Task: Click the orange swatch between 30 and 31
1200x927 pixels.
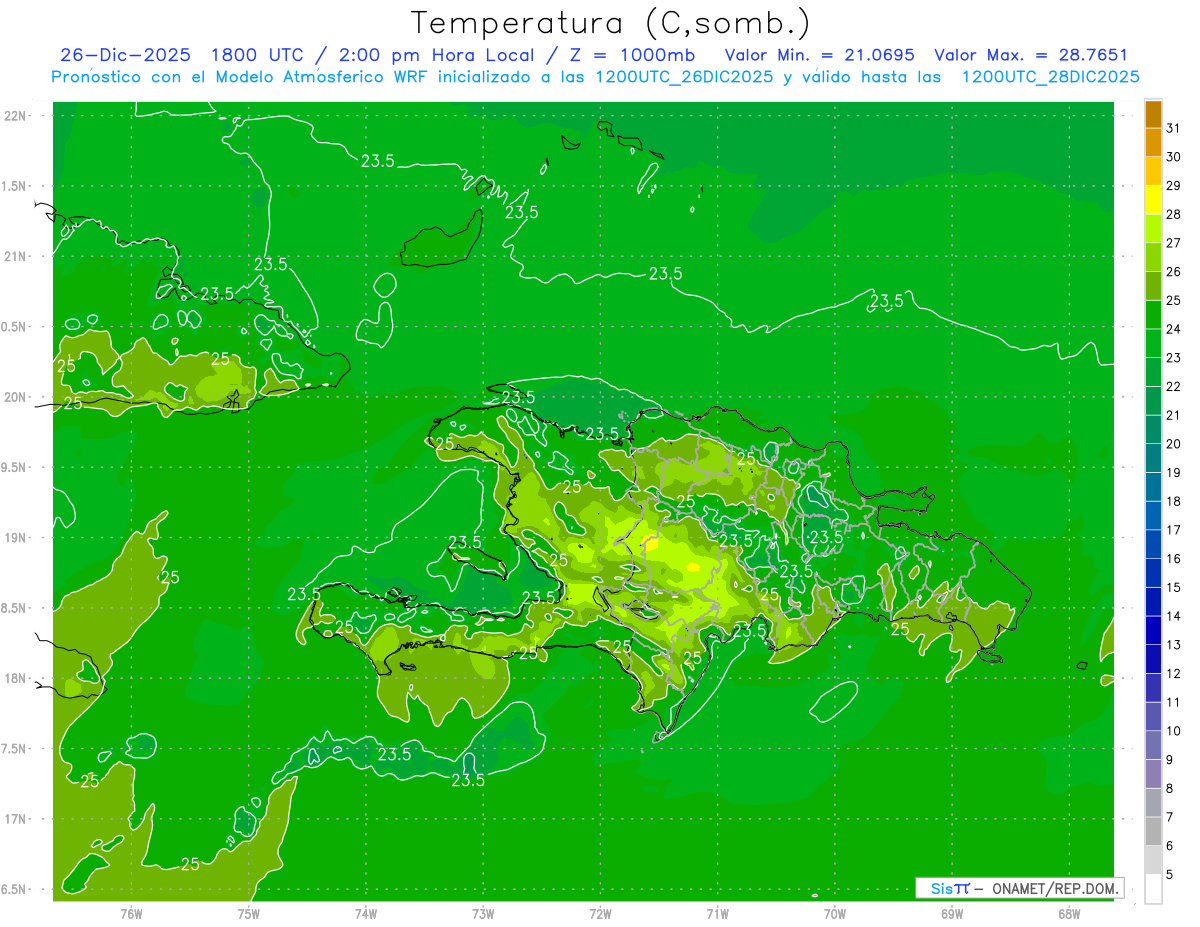Action: coord(1153,142)
